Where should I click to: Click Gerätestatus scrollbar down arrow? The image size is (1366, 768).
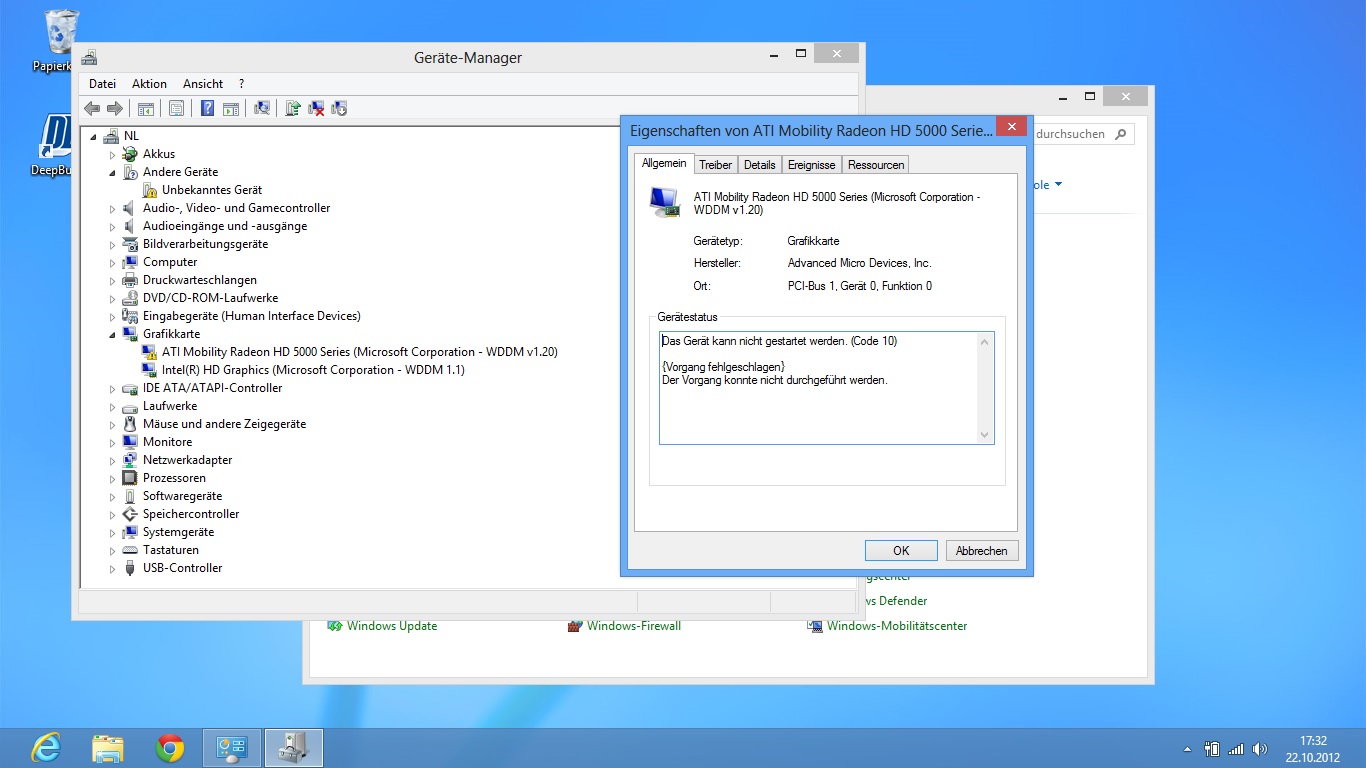pos(984,435)
